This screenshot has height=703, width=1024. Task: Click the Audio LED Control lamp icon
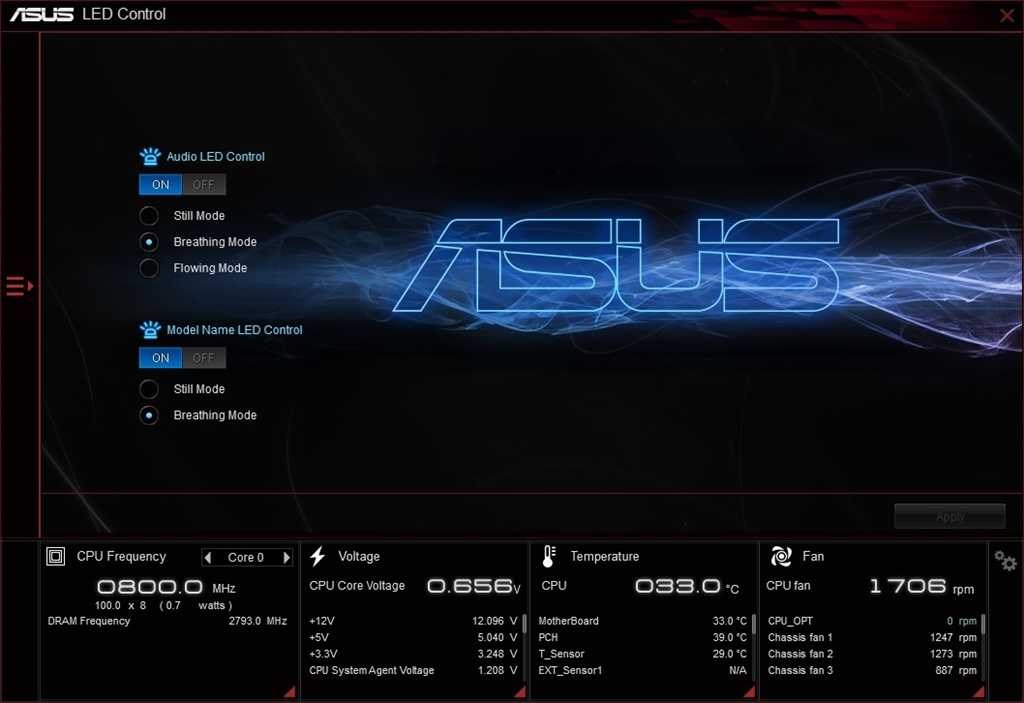pos(150,155)
